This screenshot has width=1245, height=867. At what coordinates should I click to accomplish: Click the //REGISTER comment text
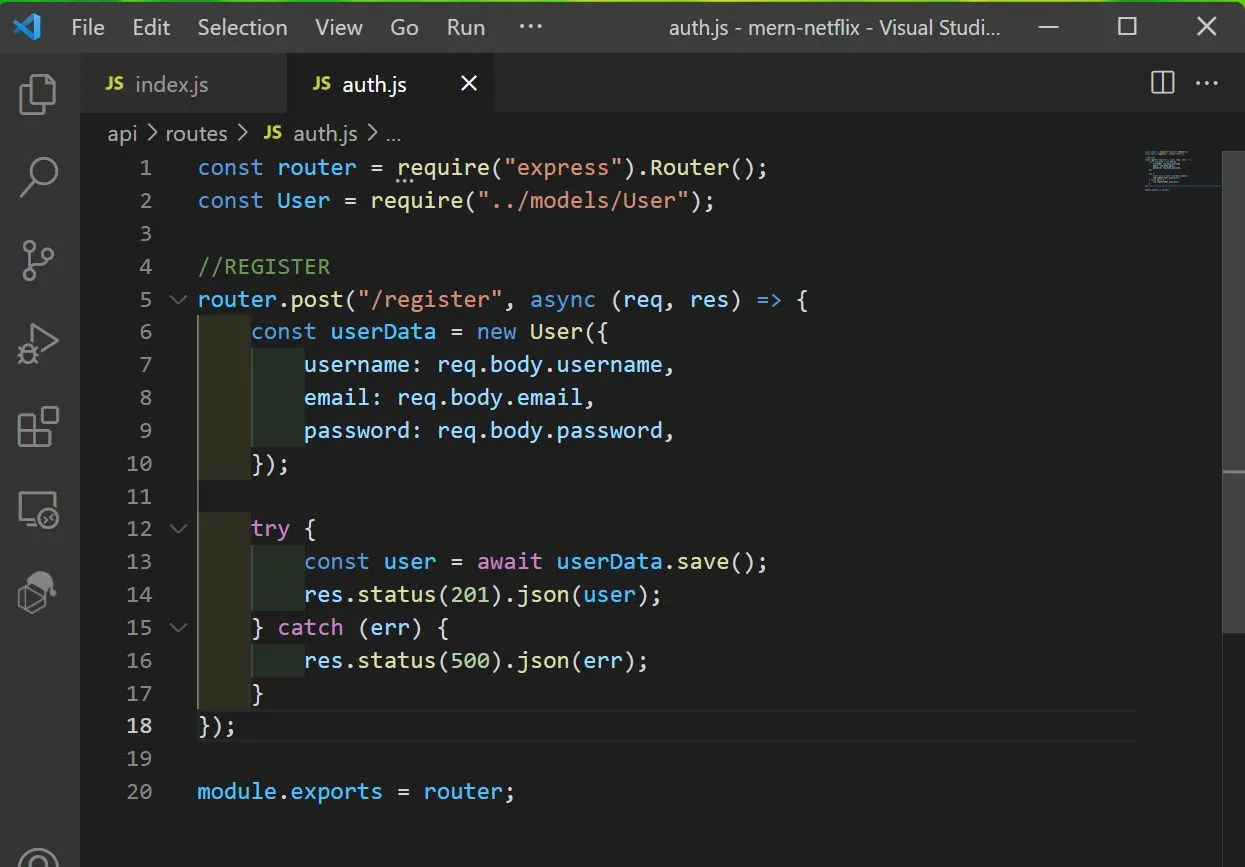click(264, 267)
